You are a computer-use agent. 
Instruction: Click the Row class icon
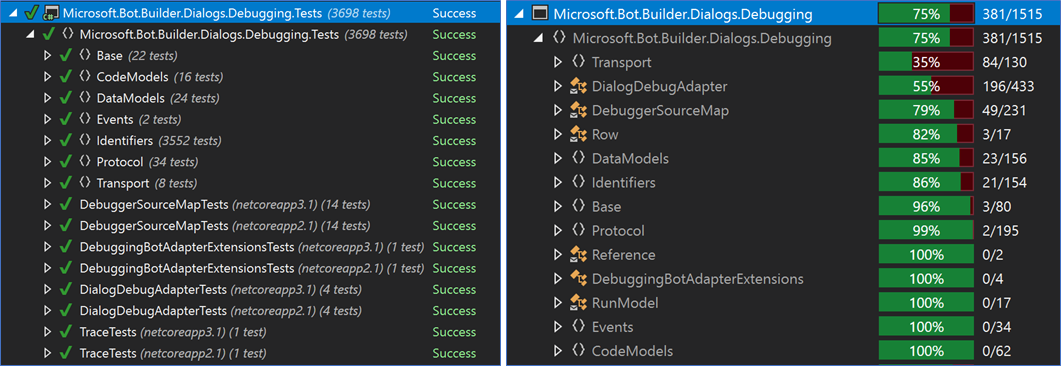coord(578,135)
